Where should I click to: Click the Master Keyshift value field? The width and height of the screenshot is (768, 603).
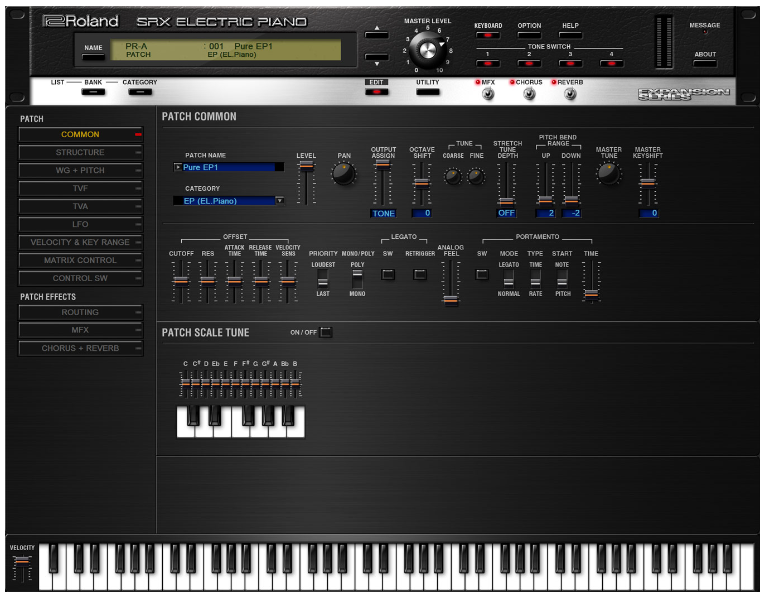point(648,213)
